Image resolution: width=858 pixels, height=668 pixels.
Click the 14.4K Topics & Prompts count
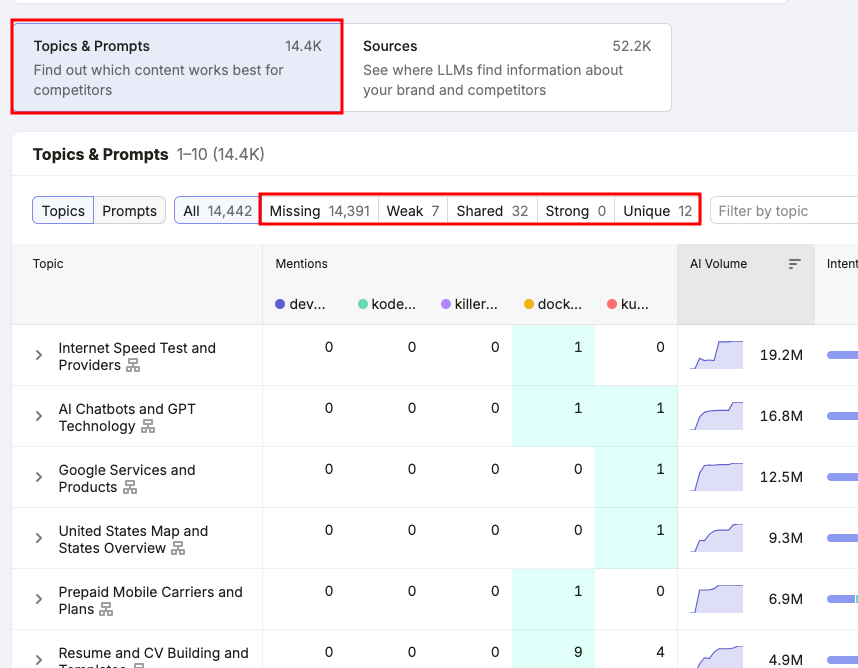[303, 47]
